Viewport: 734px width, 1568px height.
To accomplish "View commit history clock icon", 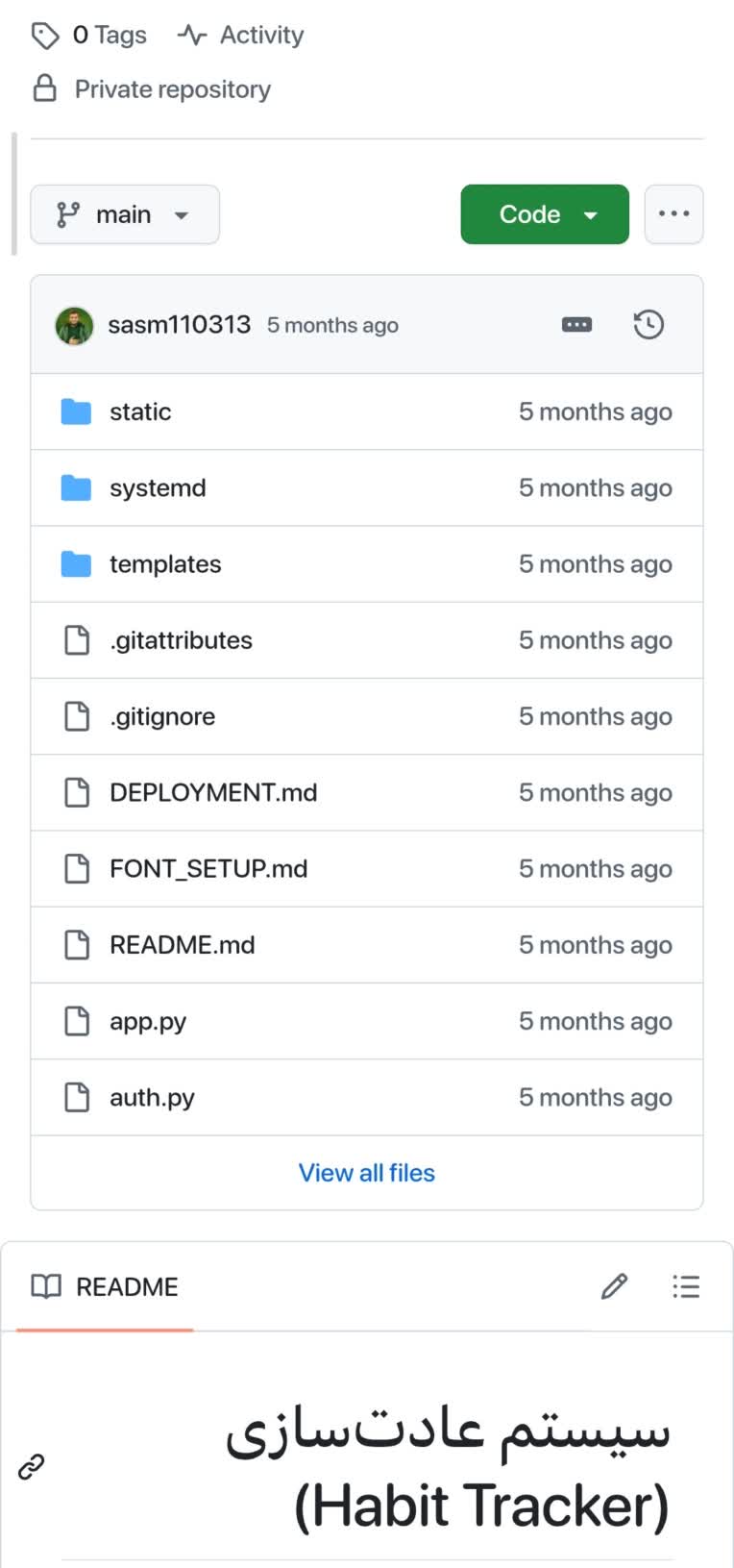I will [648, 325].
